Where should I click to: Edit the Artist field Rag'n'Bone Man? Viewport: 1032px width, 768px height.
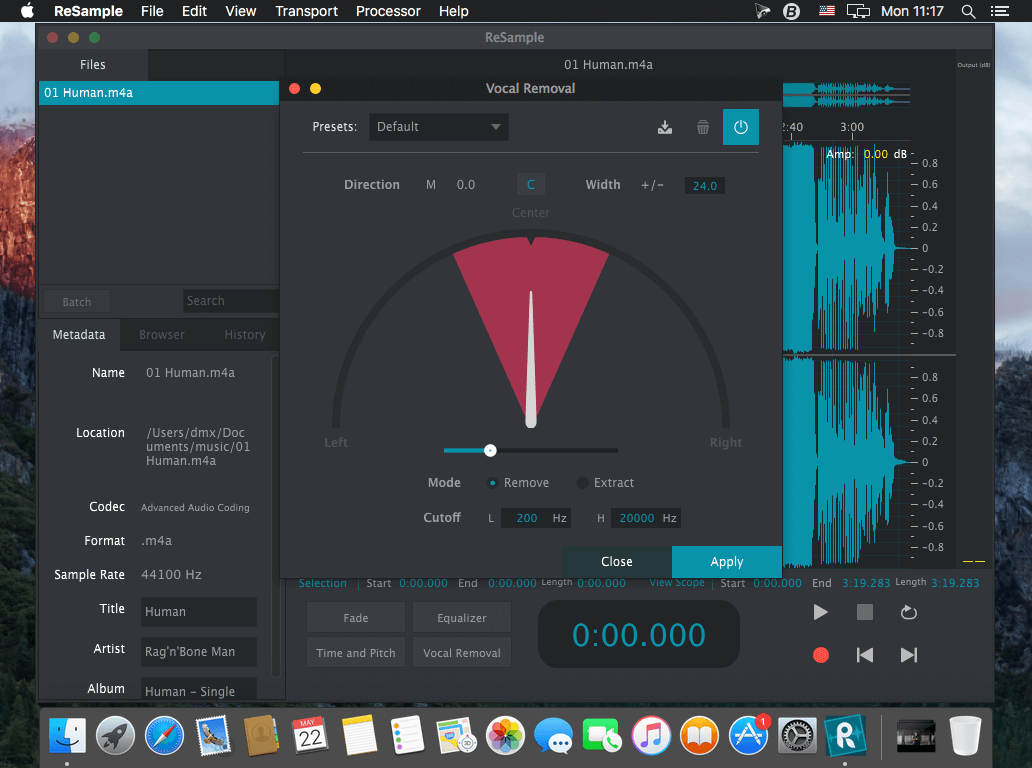pos(198,652)
